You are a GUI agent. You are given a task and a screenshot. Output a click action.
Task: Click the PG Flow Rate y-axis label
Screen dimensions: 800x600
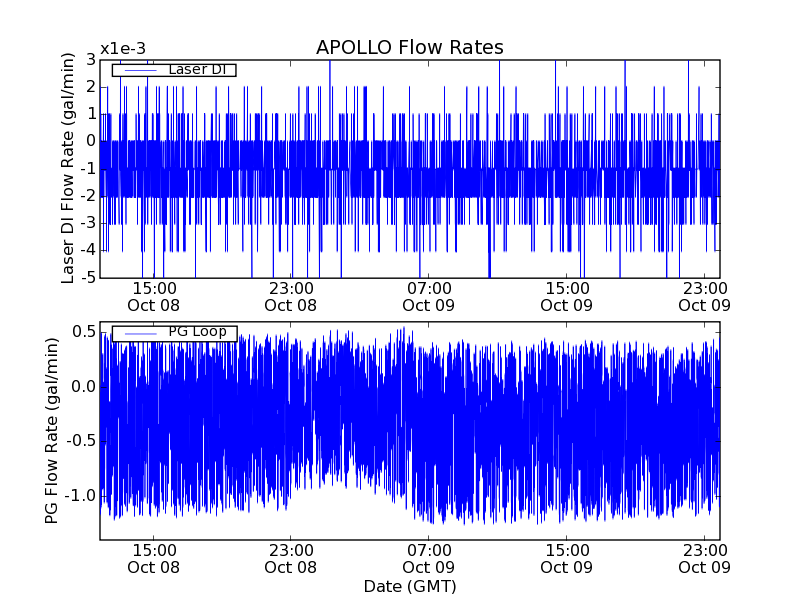pos(51,431)
